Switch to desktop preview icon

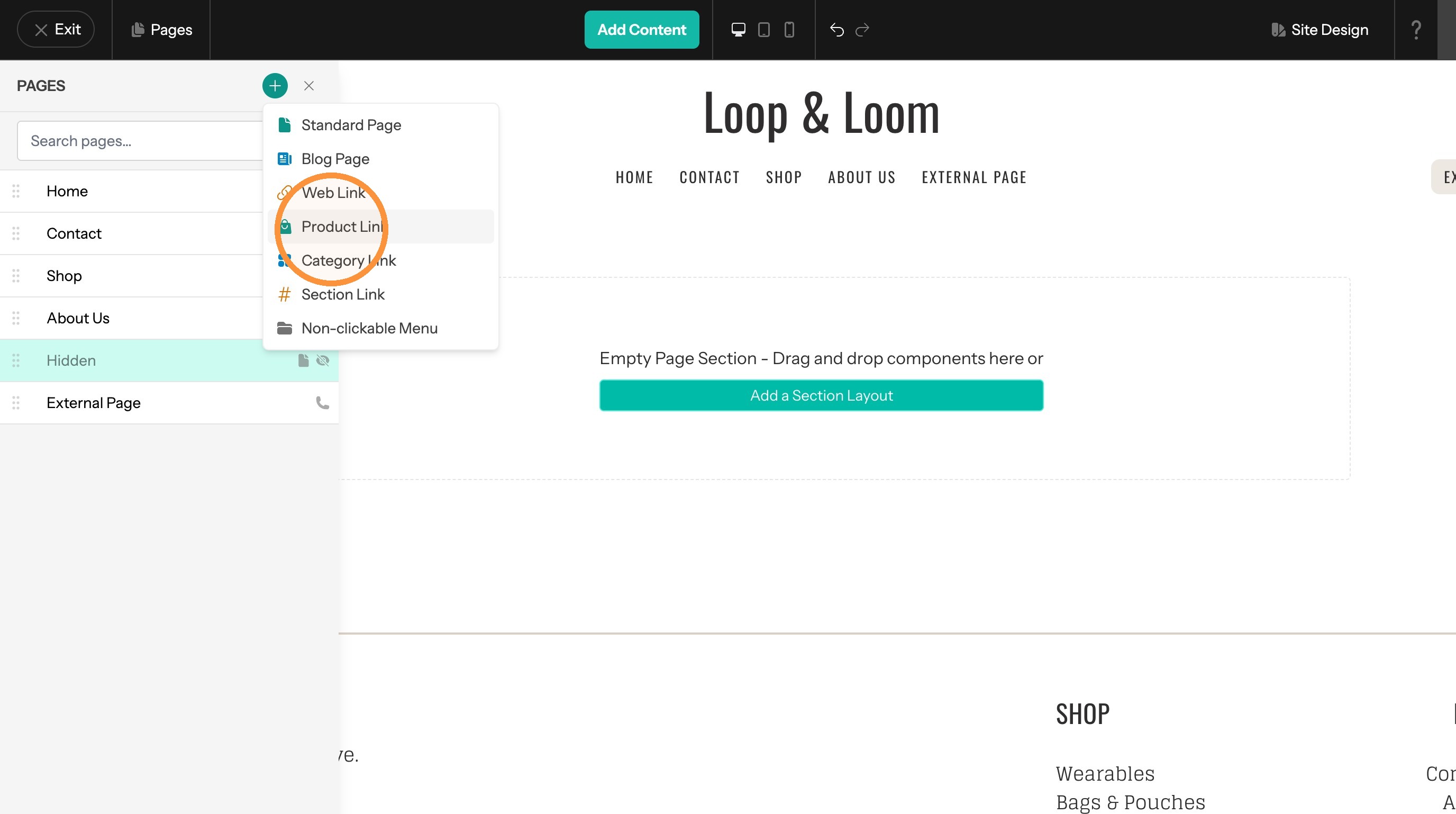738,30
